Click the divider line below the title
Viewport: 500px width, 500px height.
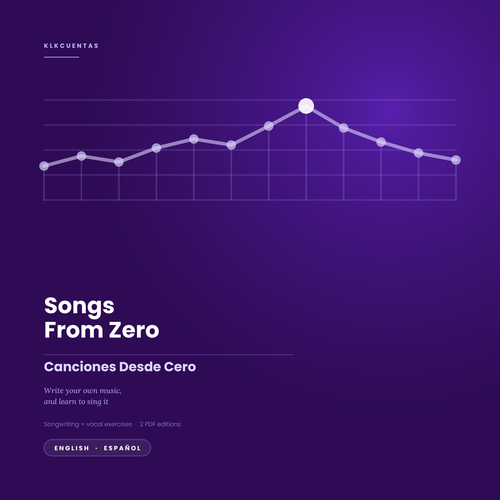[x=169, y=355]
